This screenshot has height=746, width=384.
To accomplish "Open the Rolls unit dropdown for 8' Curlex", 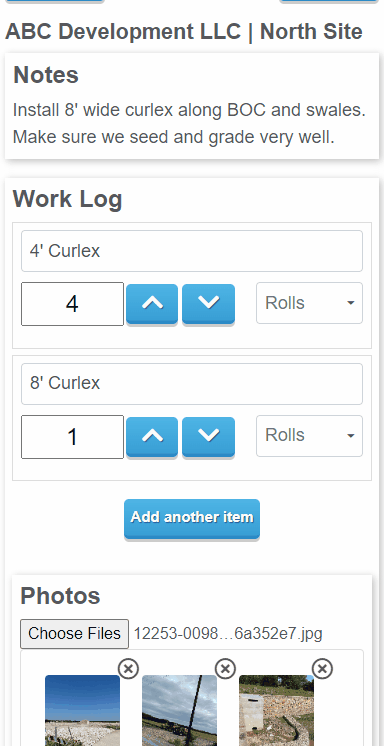I will (x=309, y=436).
